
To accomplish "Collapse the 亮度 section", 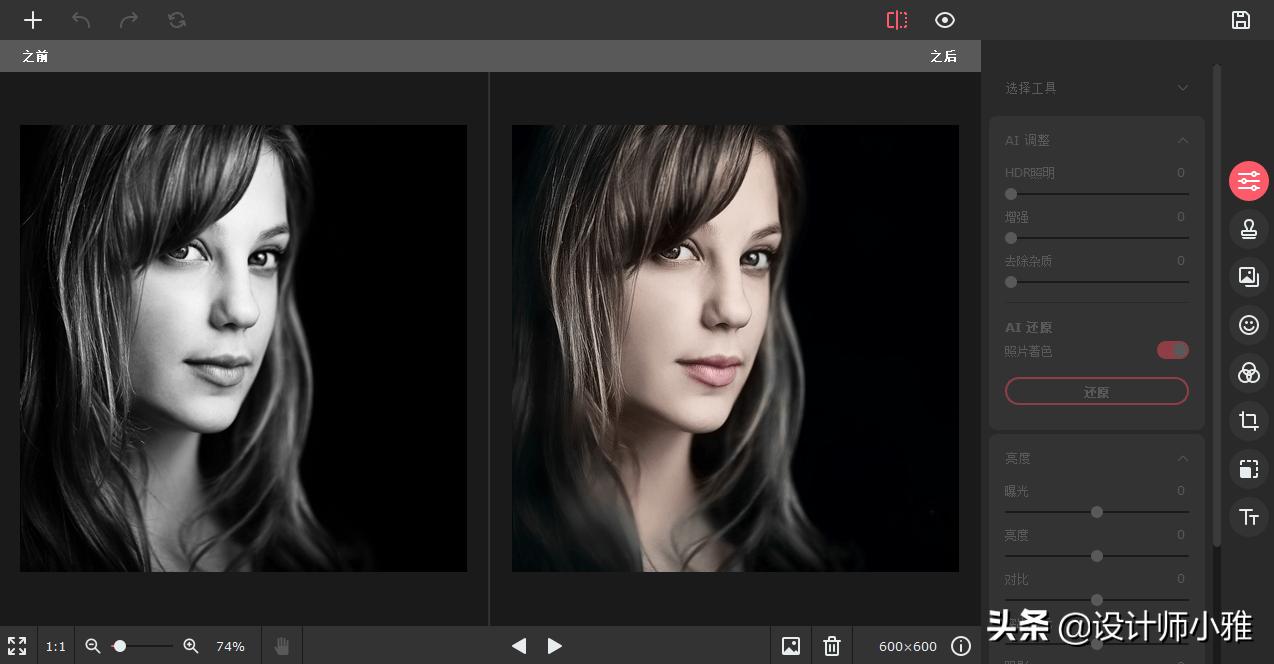I will 1182,459.
